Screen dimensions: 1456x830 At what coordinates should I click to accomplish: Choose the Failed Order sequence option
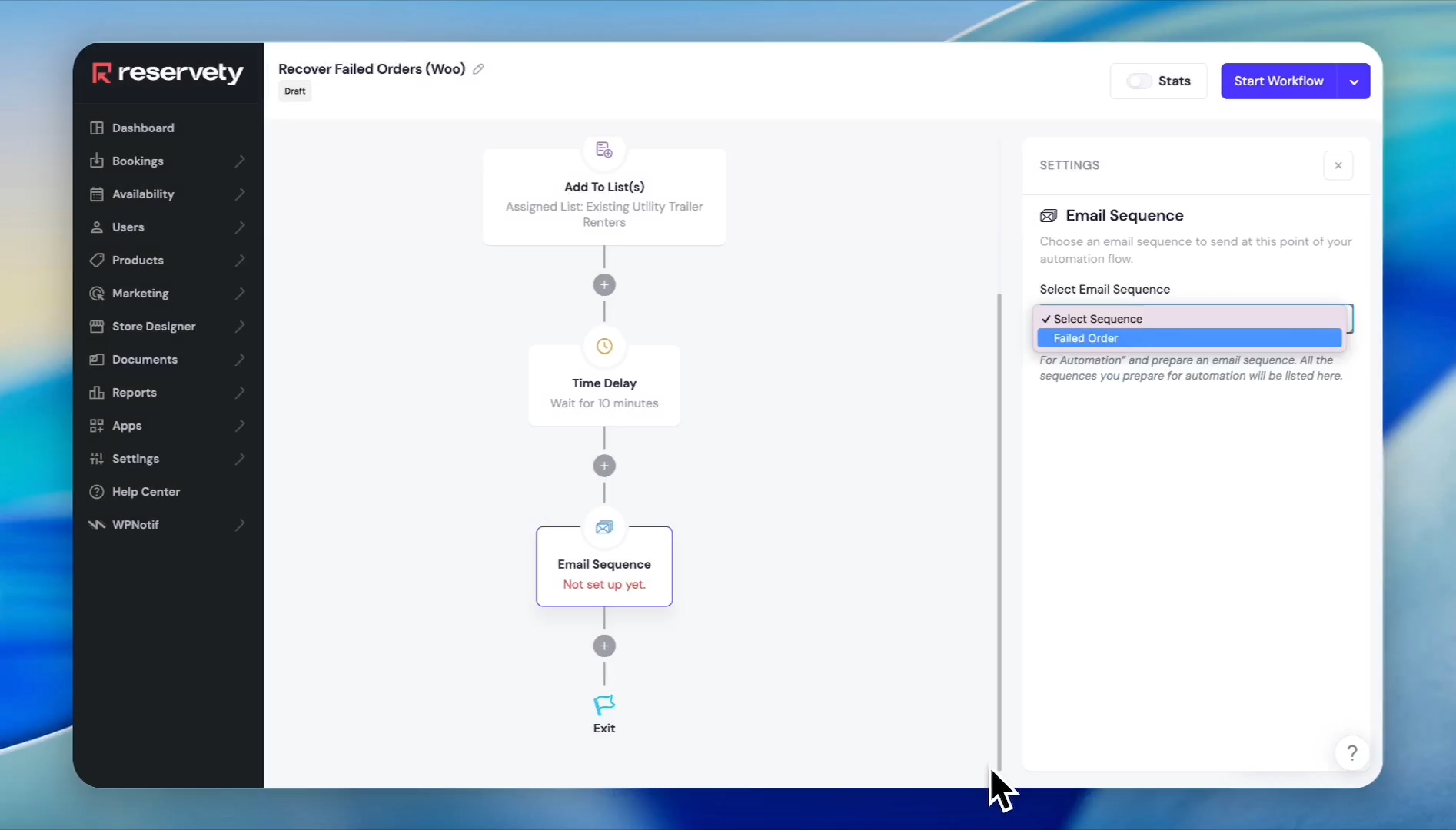[1189, 338]
